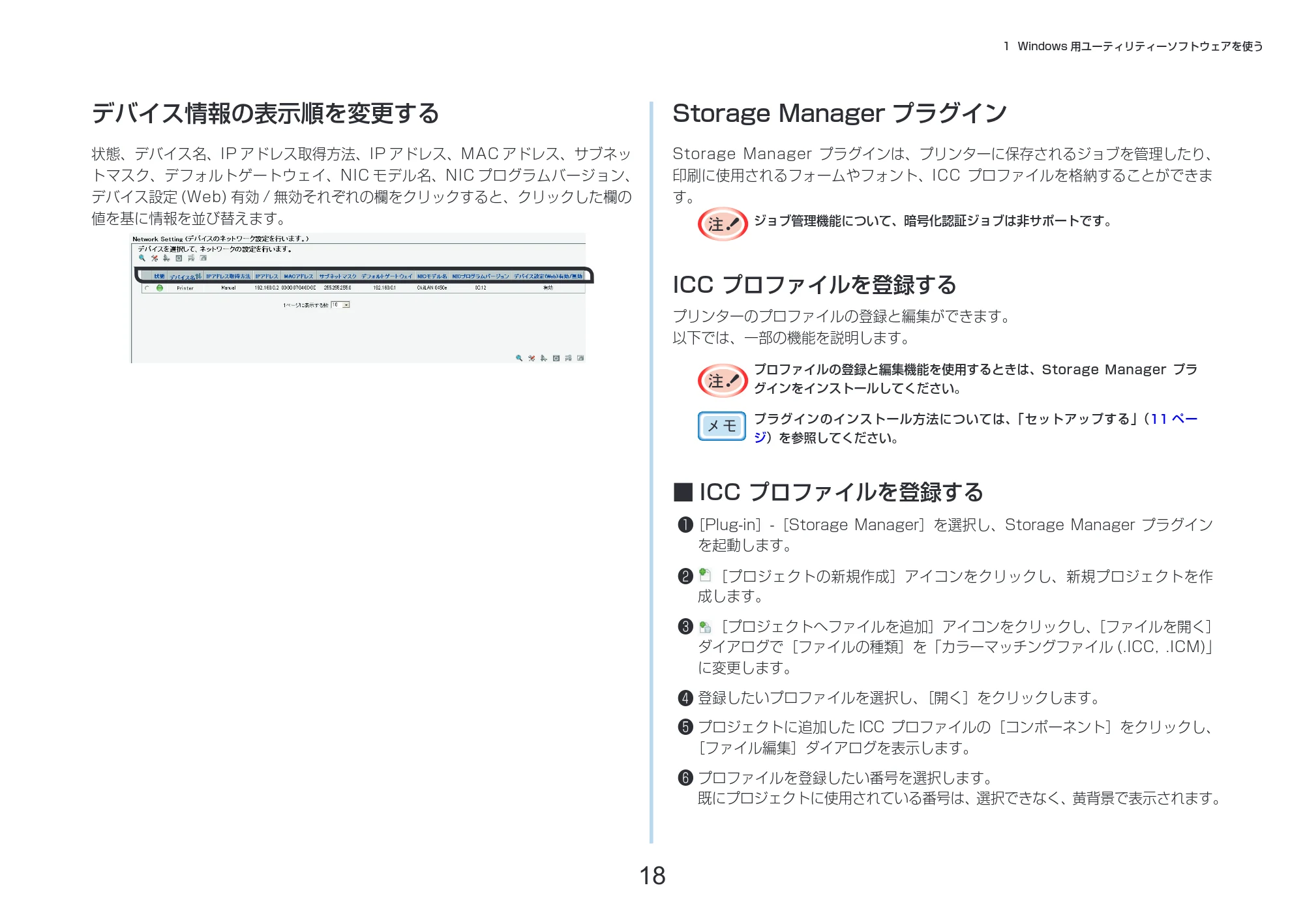The width and height of the screenshot is (1305, 924).
Task: Click the magnifier search icon below the device list
Action: click(519, 358)
